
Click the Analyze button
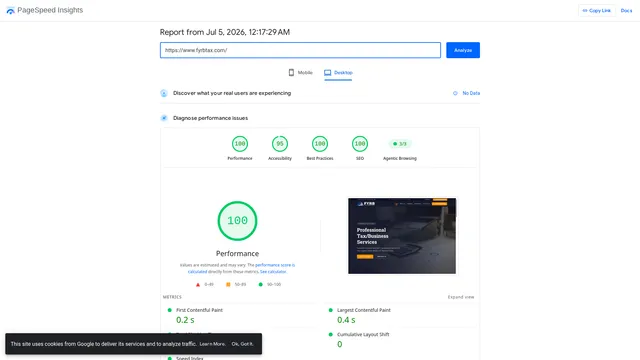[462, 50]
